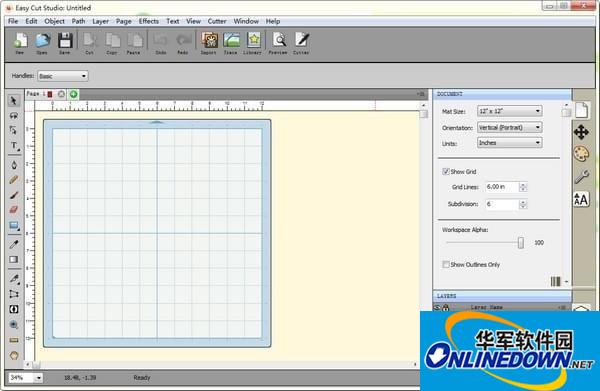Open the Document page panel icon
Image resolution: width=600 pixels, height=391 pixels.
click(x=581, y=110)
